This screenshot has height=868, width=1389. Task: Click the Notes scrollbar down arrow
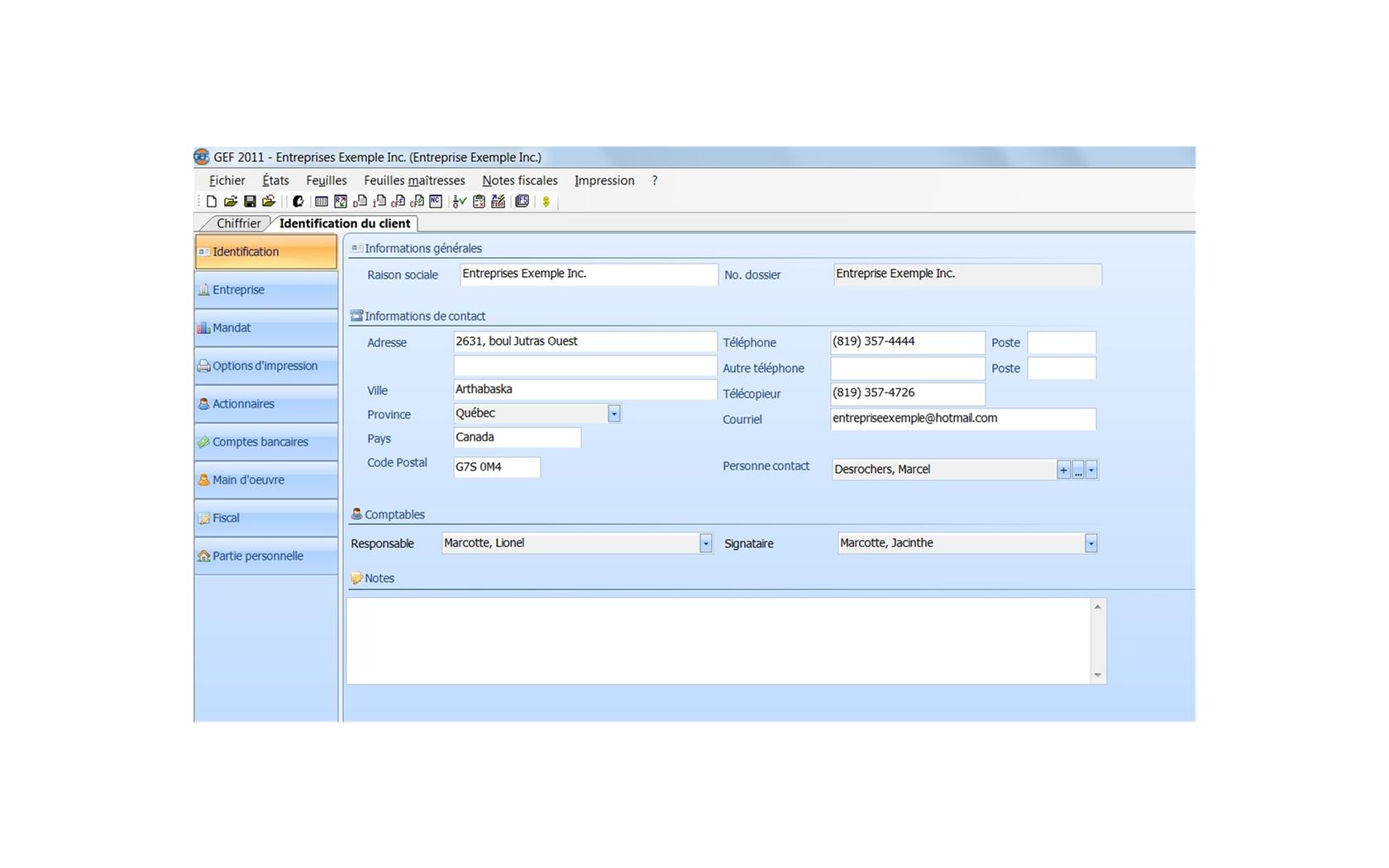[1097, 675]
